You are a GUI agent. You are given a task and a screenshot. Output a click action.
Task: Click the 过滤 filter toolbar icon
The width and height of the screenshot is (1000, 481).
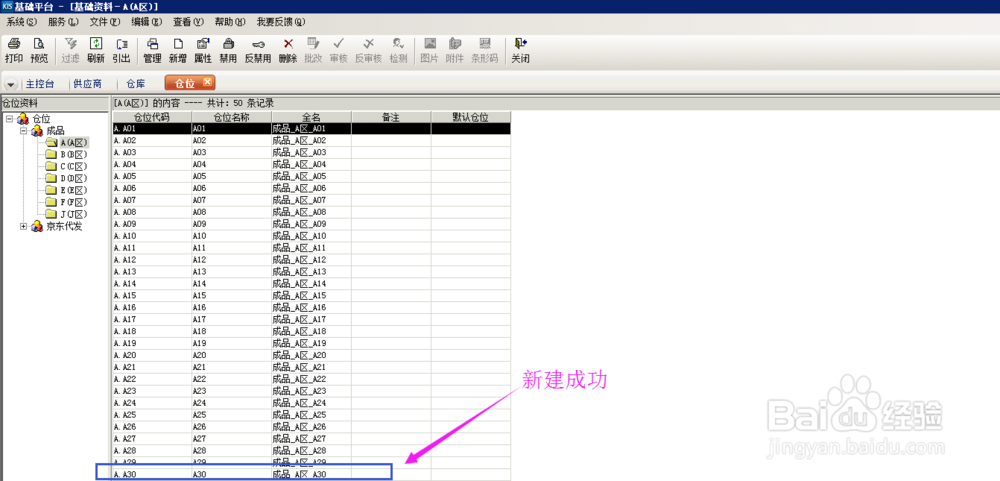(x=70, y=51)
